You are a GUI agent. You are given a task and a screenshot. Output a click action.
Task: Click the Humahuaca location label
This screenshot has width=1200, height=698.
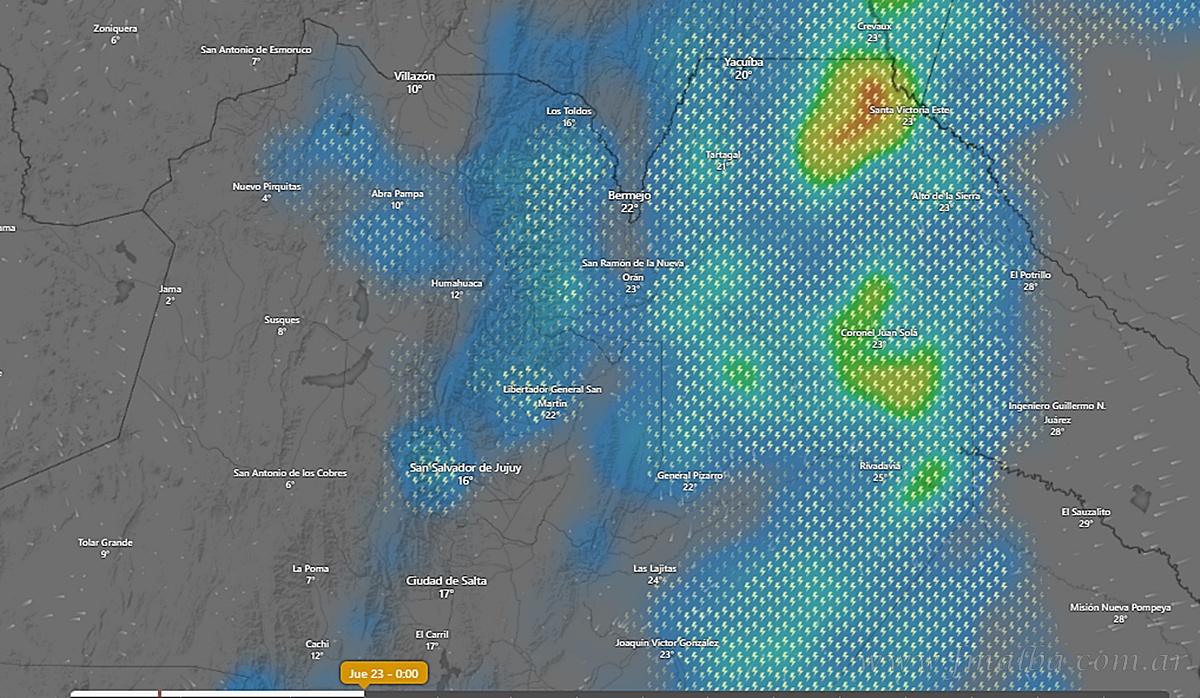tap(456, 284)
